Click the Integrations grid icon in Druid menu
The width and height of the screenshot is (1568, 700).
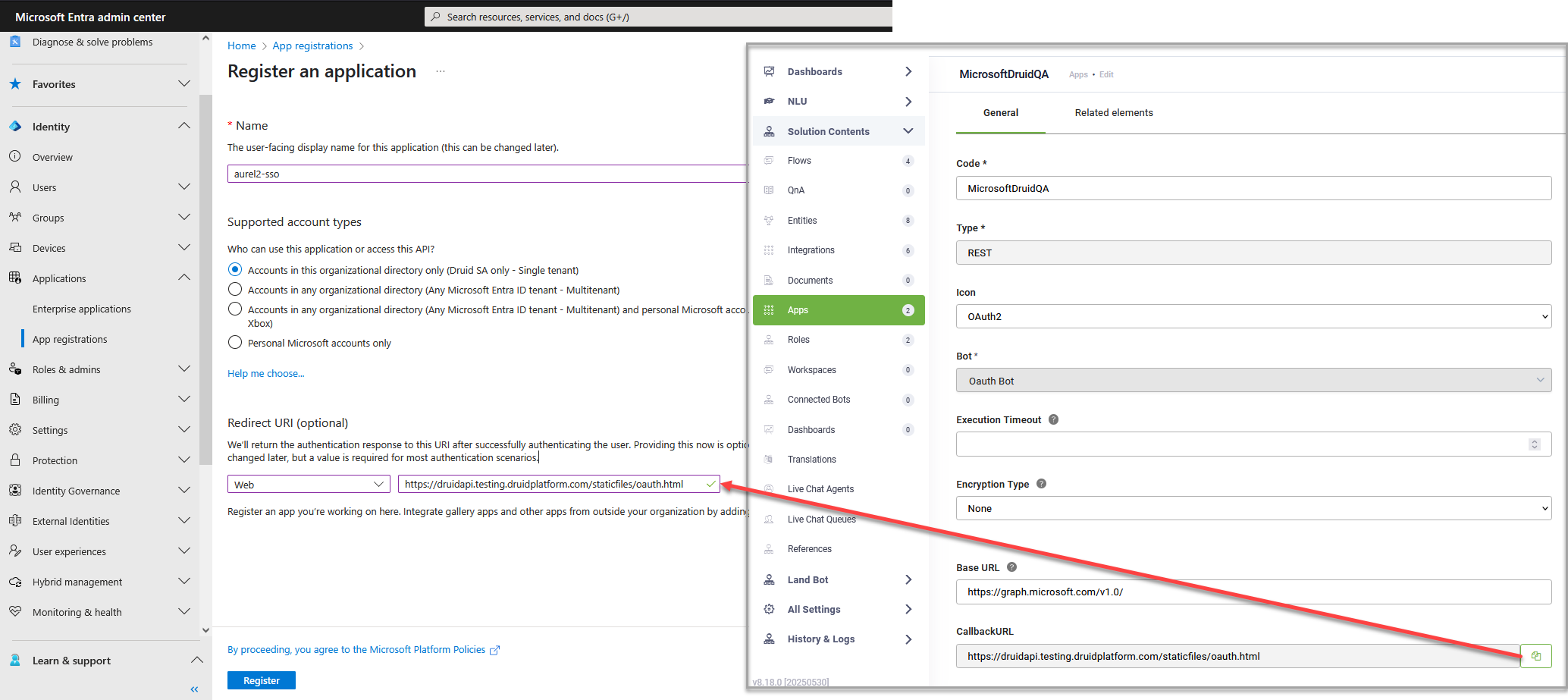[x=769, y=250]
